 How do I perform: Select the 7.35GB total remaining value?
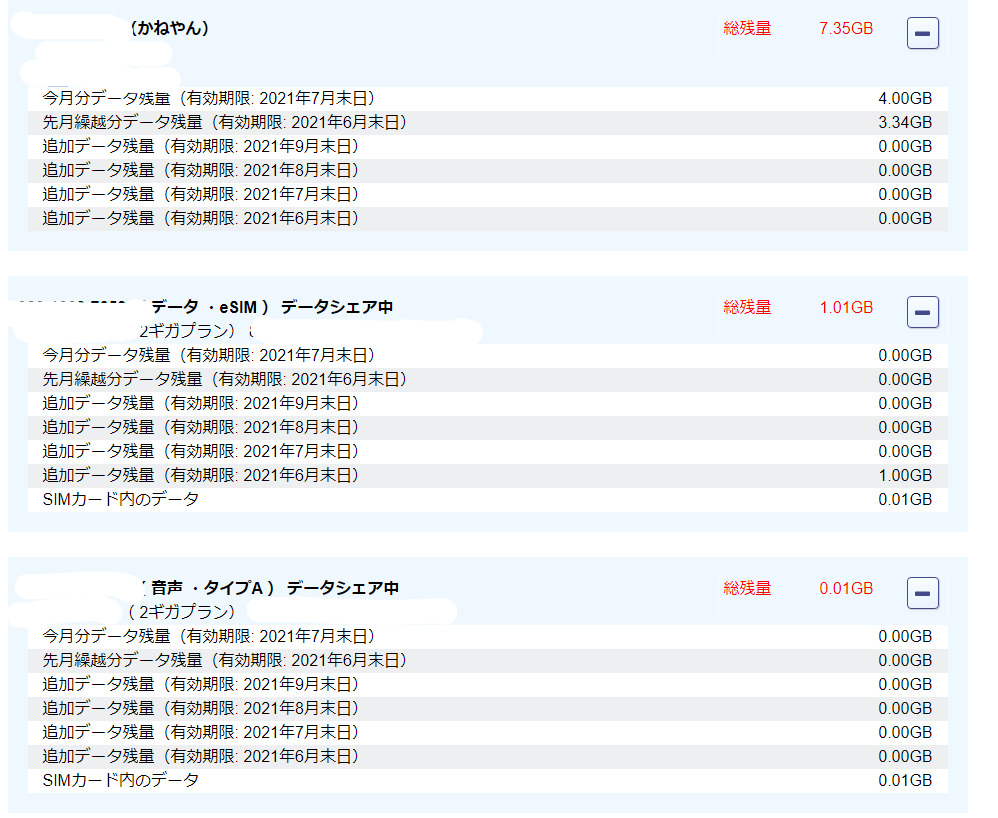(845, 29)
